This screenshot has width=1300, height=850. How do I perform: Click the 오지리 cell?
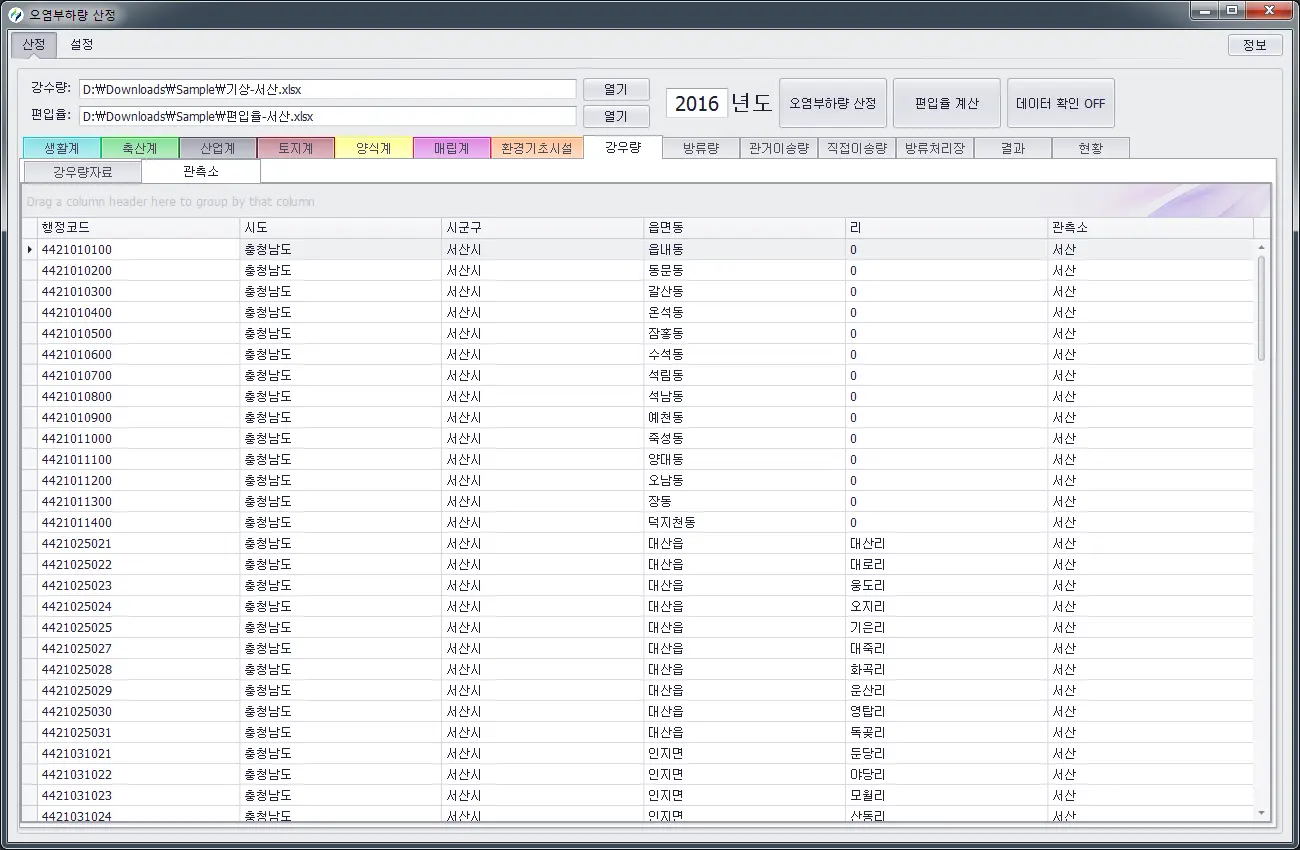point(947,606)
